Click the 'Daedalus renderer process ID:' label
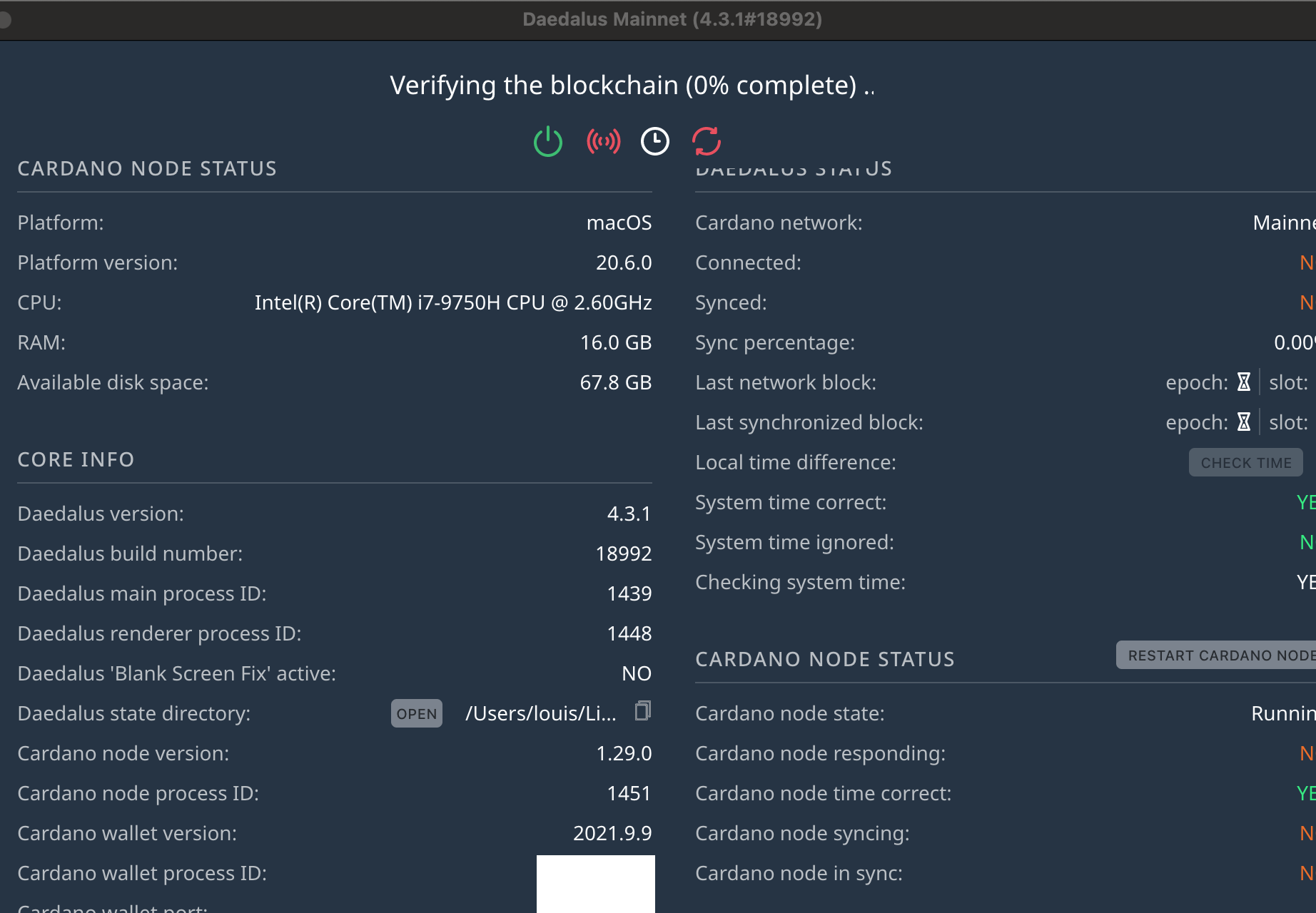The image size is (1316, 913). 160,633
